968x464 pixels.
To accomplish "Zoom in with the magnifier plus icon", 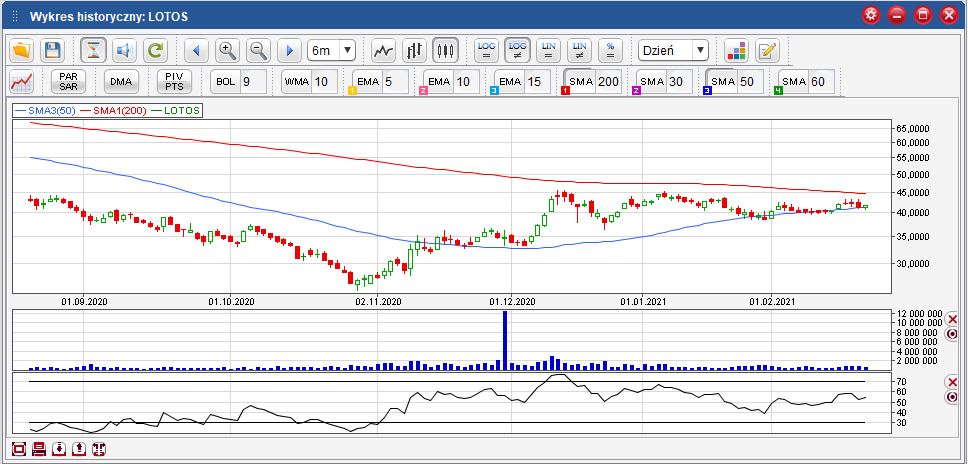I will [227, 50].
